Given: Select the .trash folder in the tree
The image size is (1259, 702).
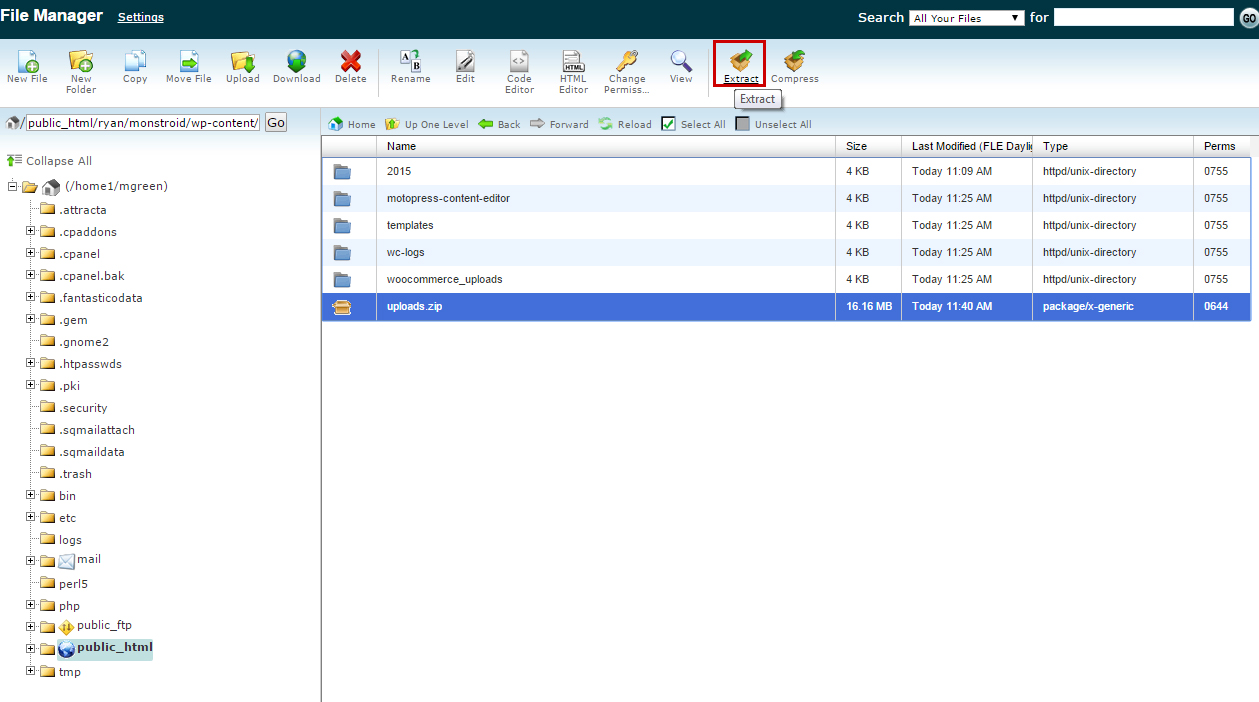Looking at the screenshot, I should [75, 474].
